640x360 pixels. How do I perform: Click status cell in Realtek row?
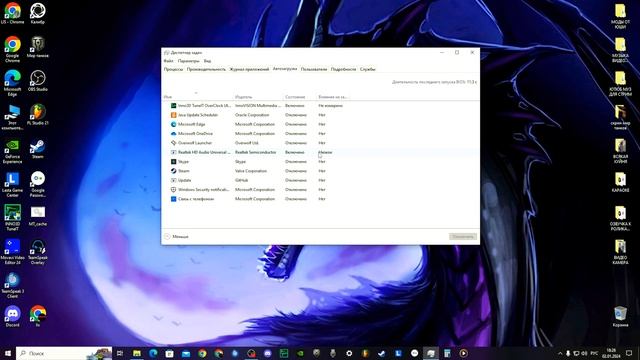295,152
